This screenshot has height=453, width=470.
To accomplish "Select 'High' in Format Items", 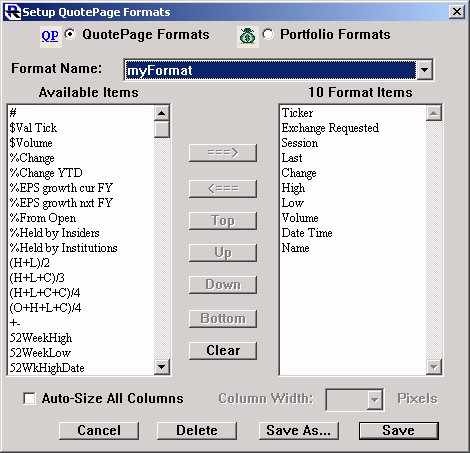I will (353, 188).
